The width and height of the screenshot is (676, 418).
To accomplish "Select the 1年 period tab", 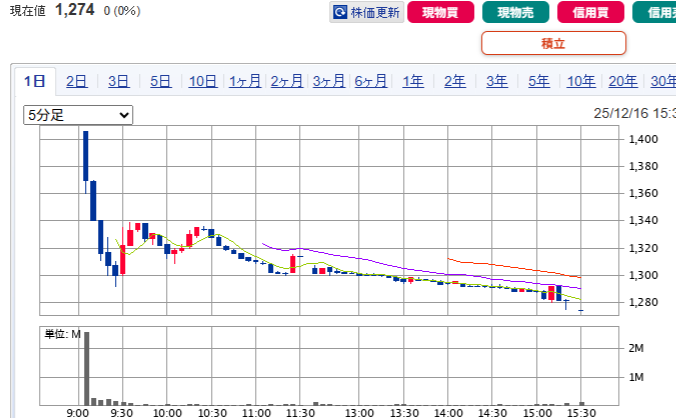I will (413, 82).
